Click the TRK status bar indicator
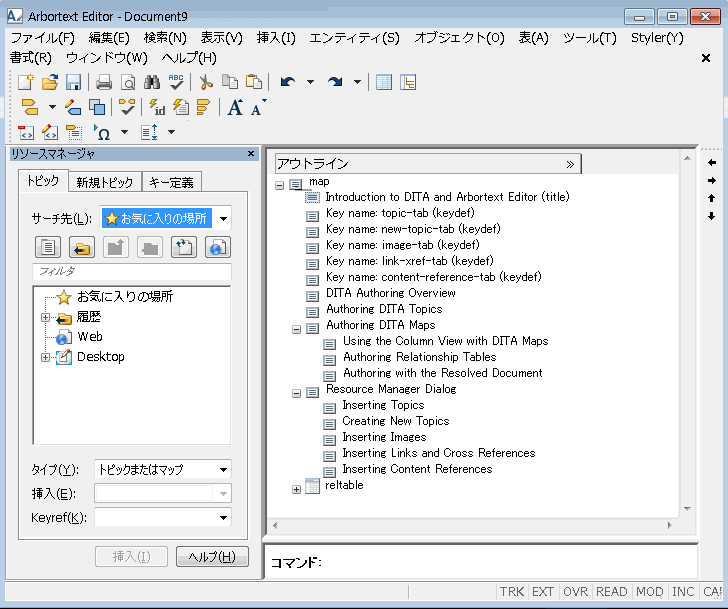 [x=512, y=591]
